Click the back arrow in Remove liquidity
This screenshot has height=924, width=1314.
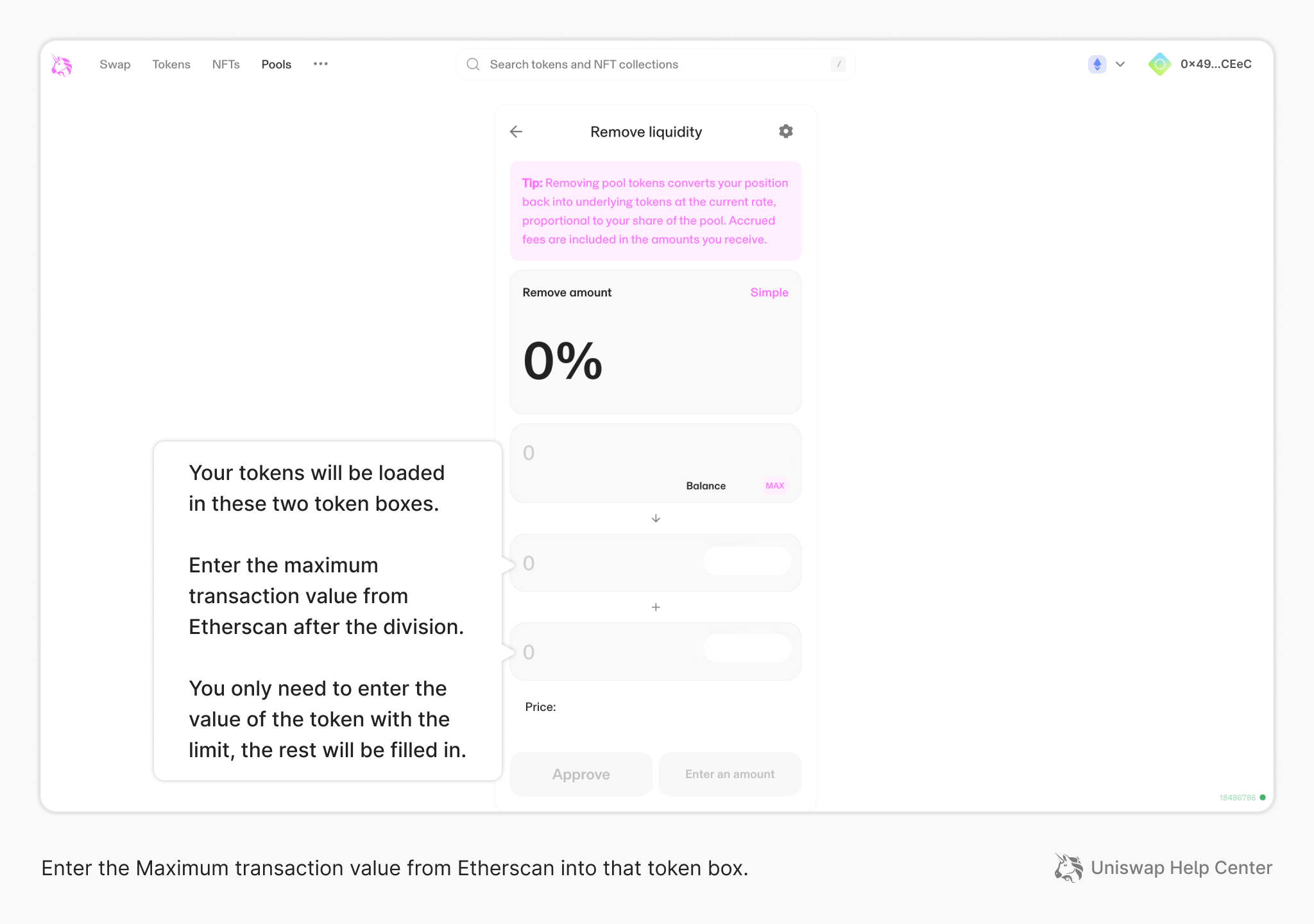tap(516, 132)
